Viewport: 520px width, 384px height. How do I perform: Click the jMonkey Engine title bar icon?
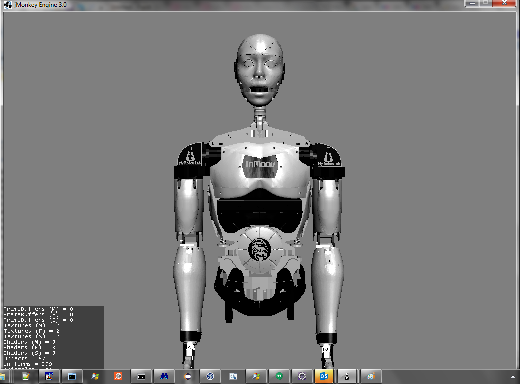click(x=8, y=5)
